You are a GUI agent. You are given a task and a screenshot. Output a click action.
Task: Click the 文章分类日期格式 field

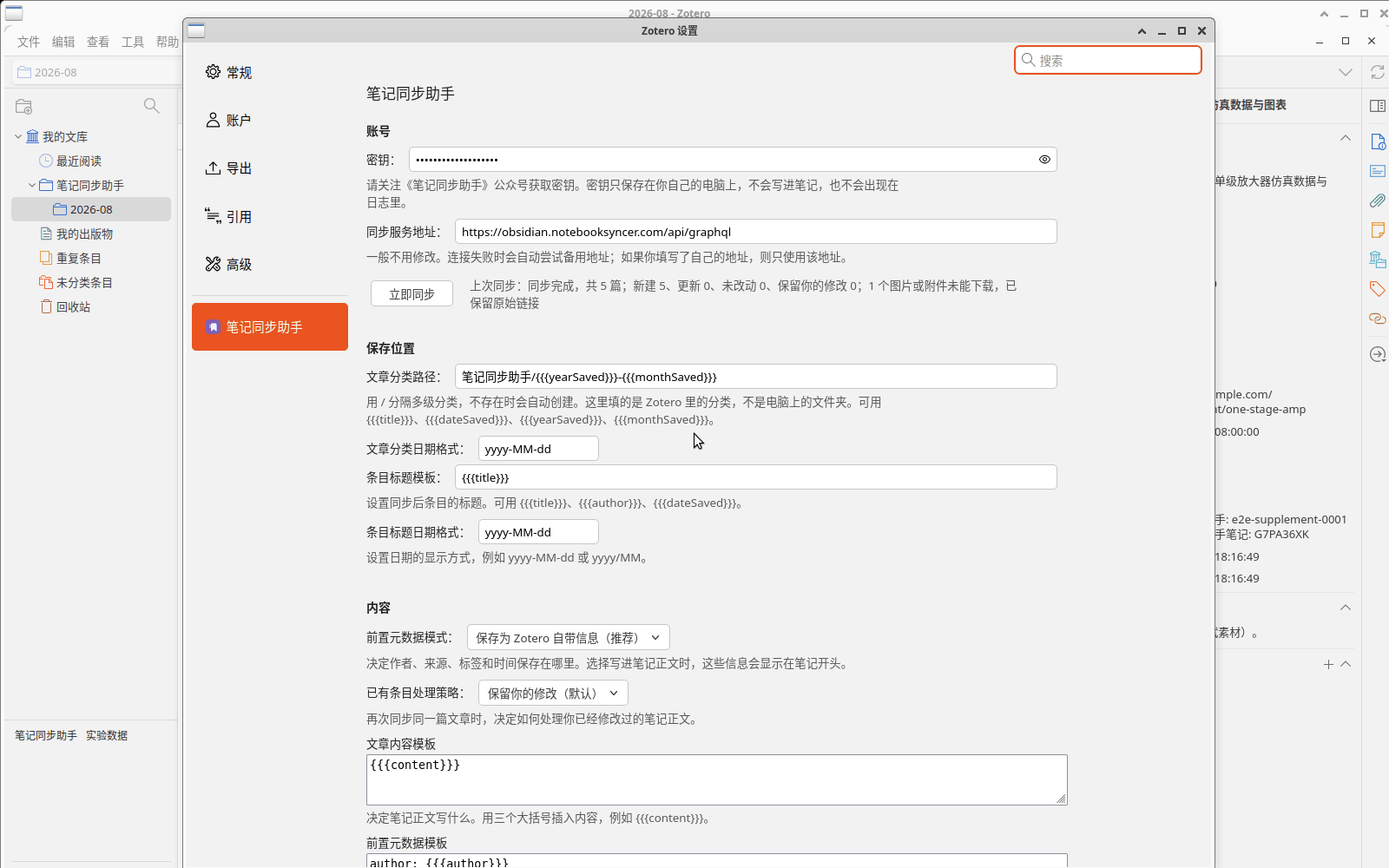tap(538, 449)
